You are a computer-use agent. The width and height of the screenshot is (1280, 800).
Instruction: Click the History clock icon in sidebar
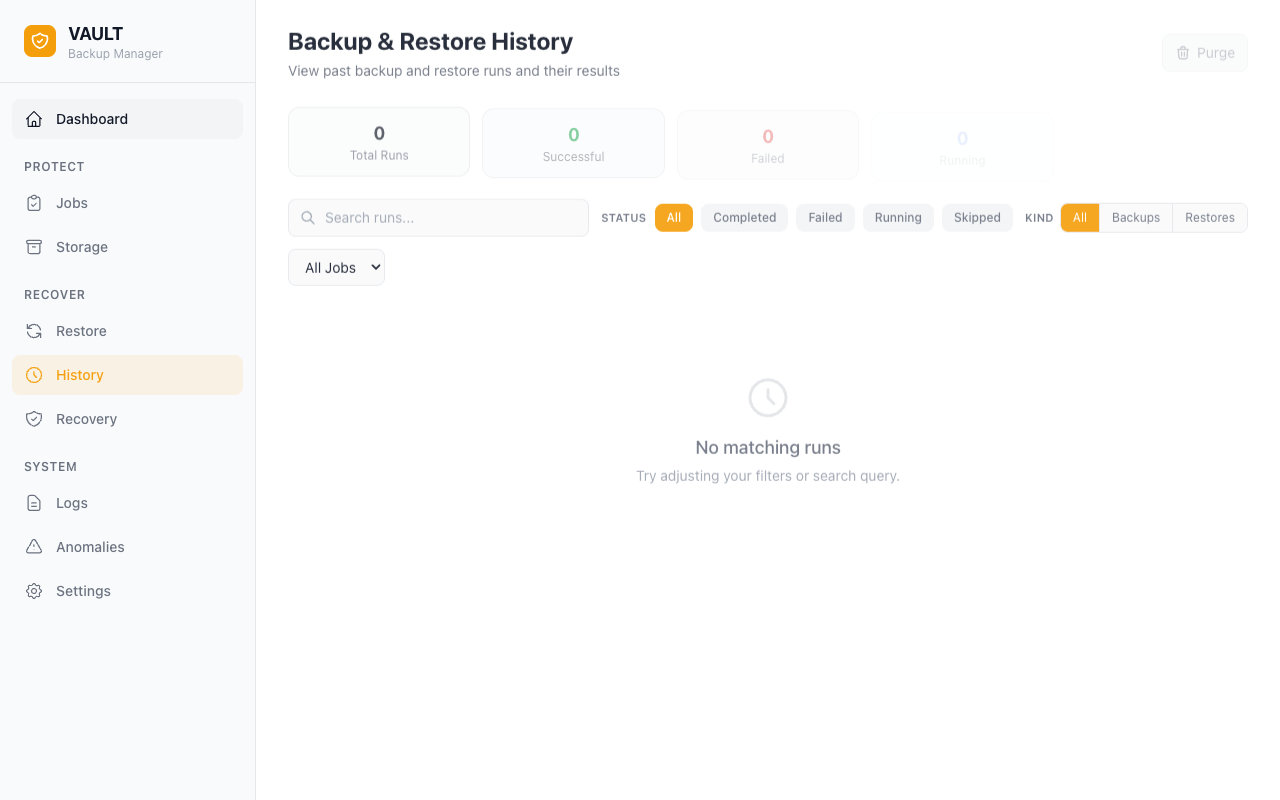[34, 375]
